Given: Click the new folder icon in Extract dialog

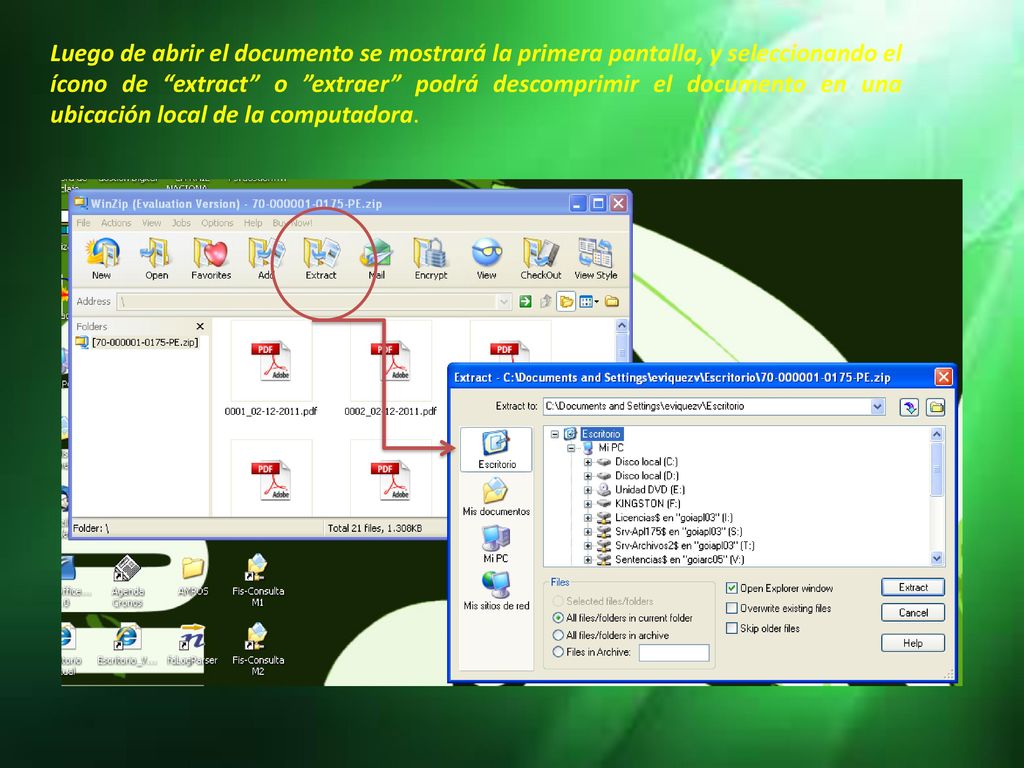Looking at the screenshot, I should coord(936,408).
